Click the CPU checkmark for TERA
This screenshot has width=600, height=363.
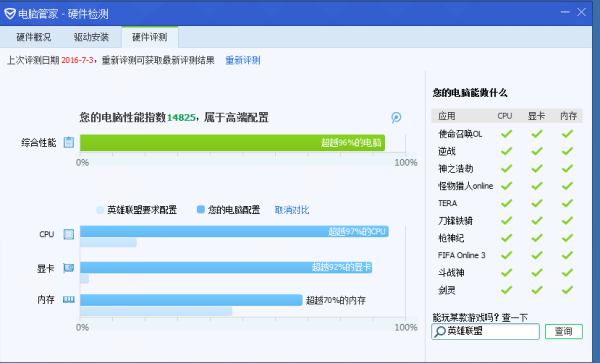(x=506, y=203)
